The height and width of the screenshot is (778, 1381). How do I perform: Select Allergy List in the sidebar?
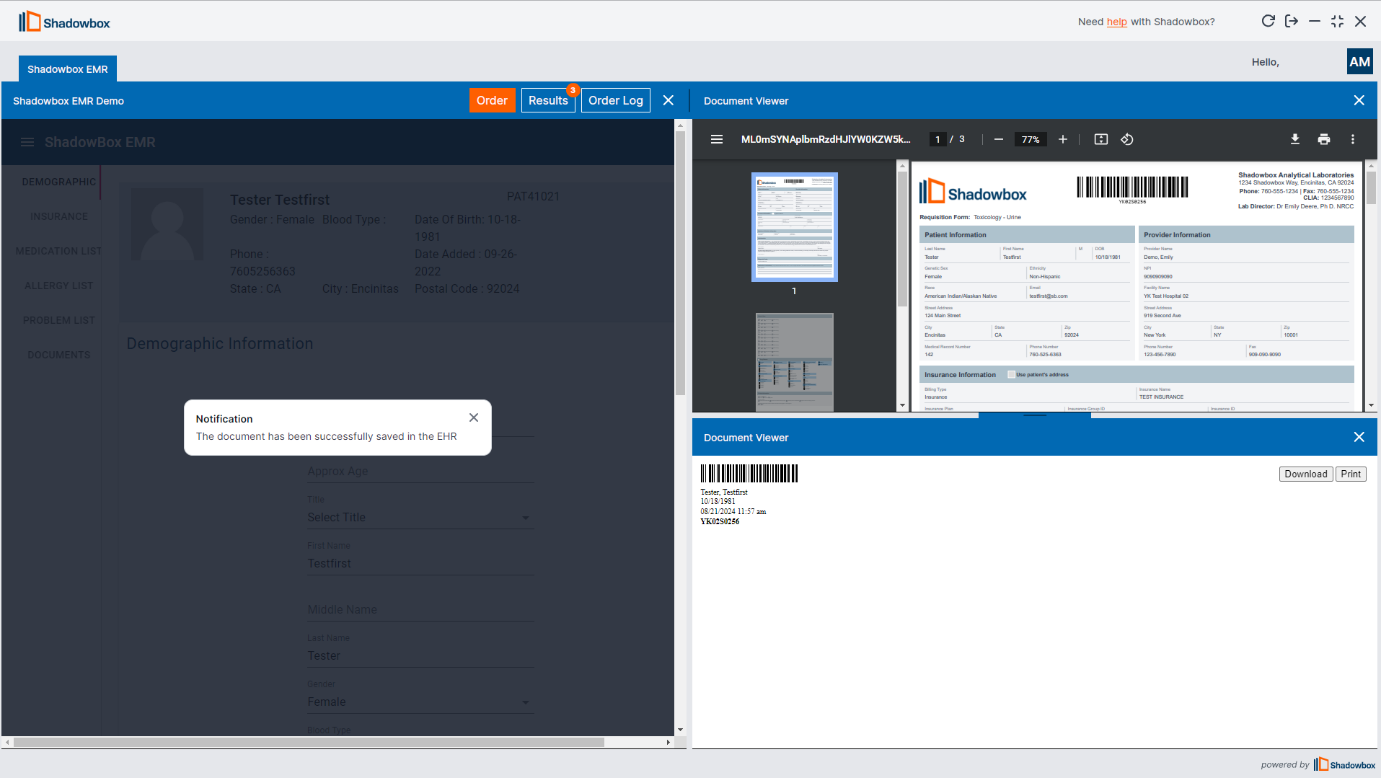coord(59,286)
